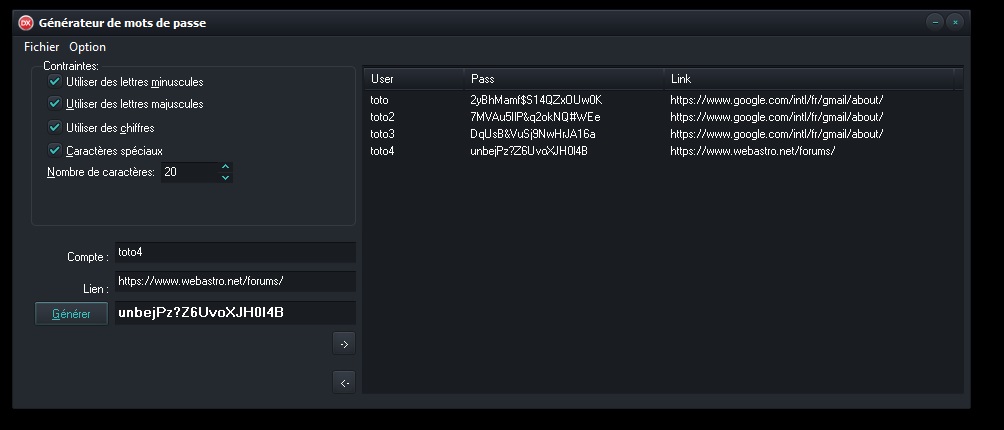Viewport: 1004px width, 430px height.
Task: Select the toto2 row in the list
Action: pos(383,117)
